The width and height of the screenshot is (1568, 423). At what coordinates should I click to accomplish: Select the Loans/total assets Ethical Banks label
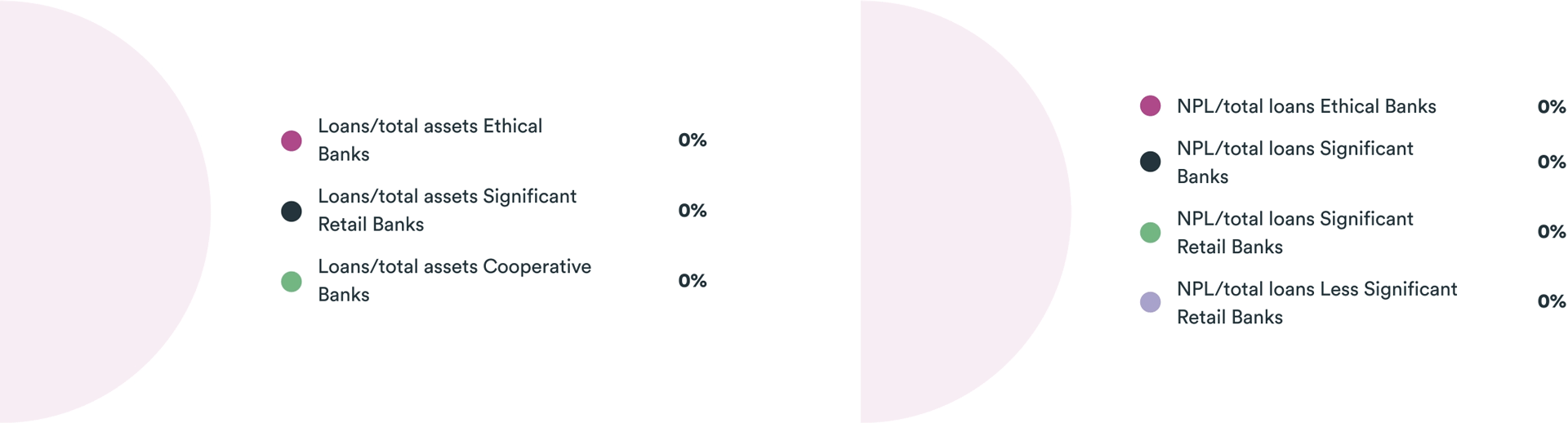coord(430,140)
